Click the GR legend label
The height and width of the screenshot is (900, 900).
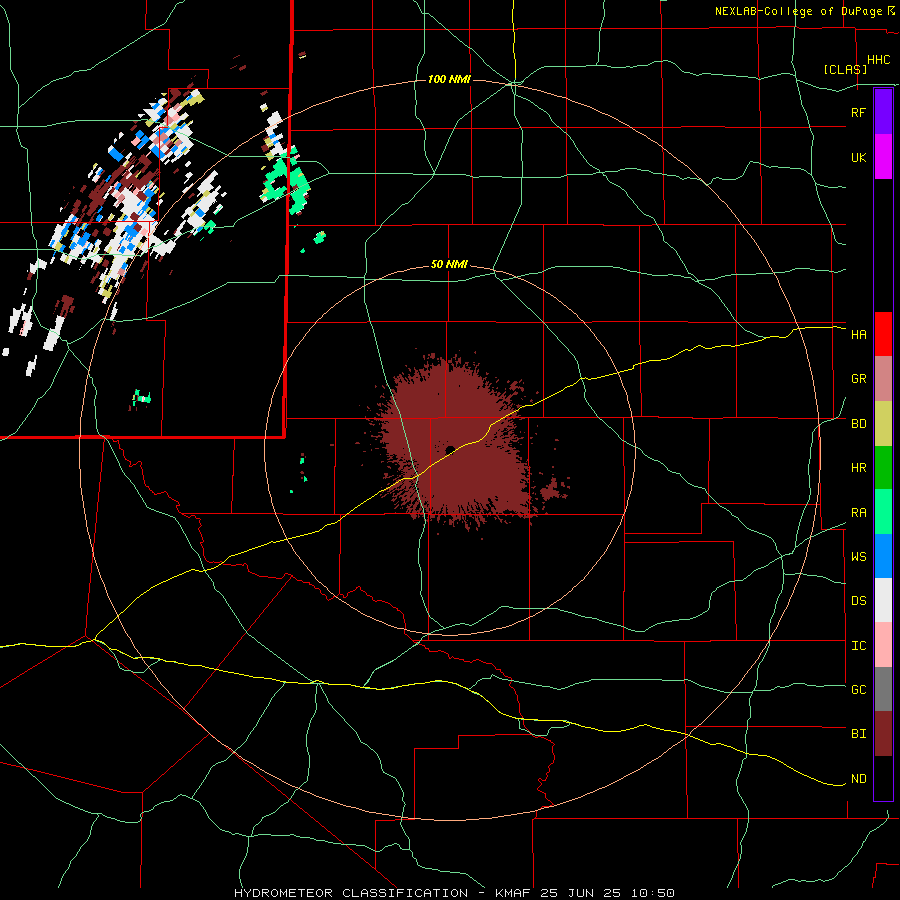click(x=858, y=379)
